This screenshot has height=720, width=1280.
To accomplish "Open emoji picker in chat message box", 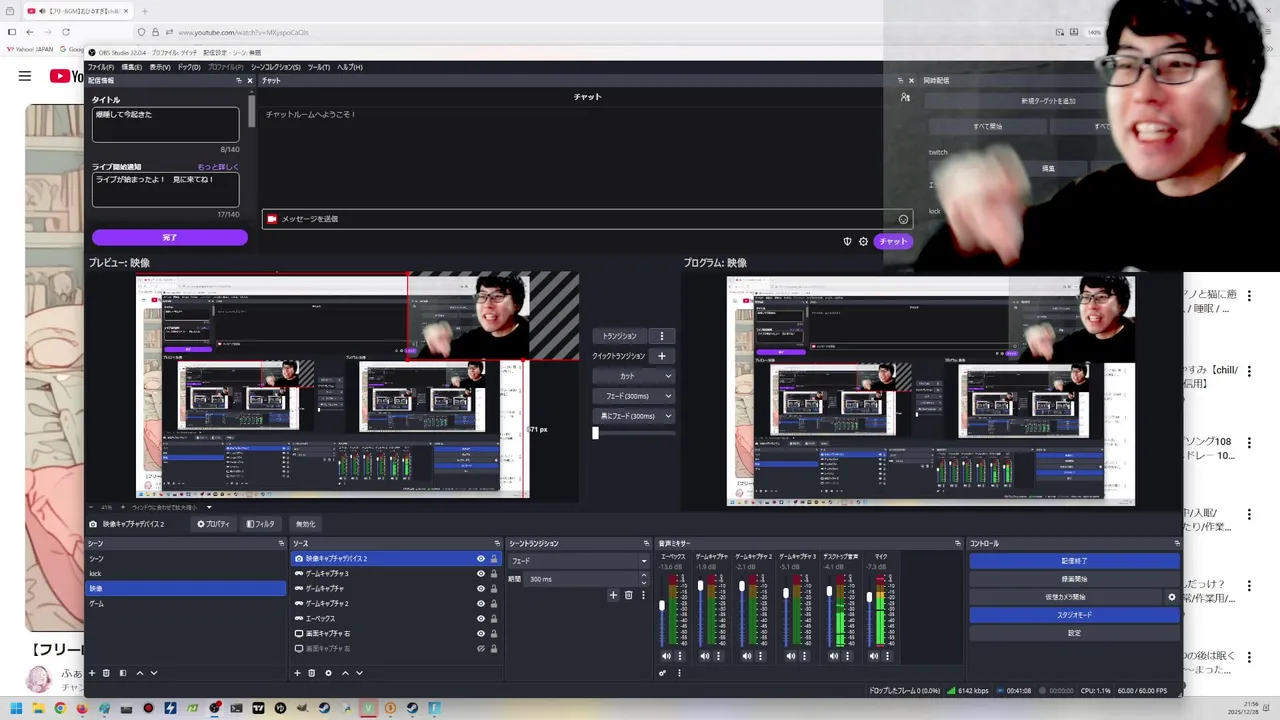I will [x=903, y=219].
